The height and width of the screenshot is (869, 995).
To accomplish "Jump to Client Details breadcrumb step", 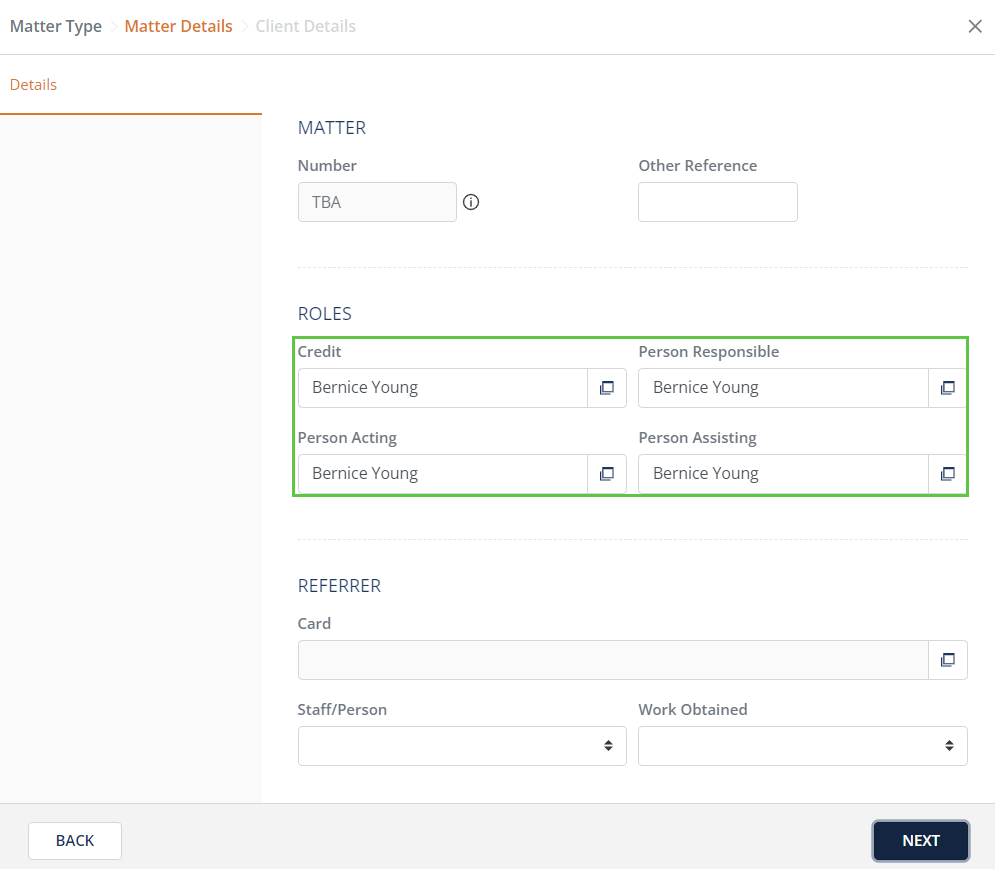I will point(305,27).
